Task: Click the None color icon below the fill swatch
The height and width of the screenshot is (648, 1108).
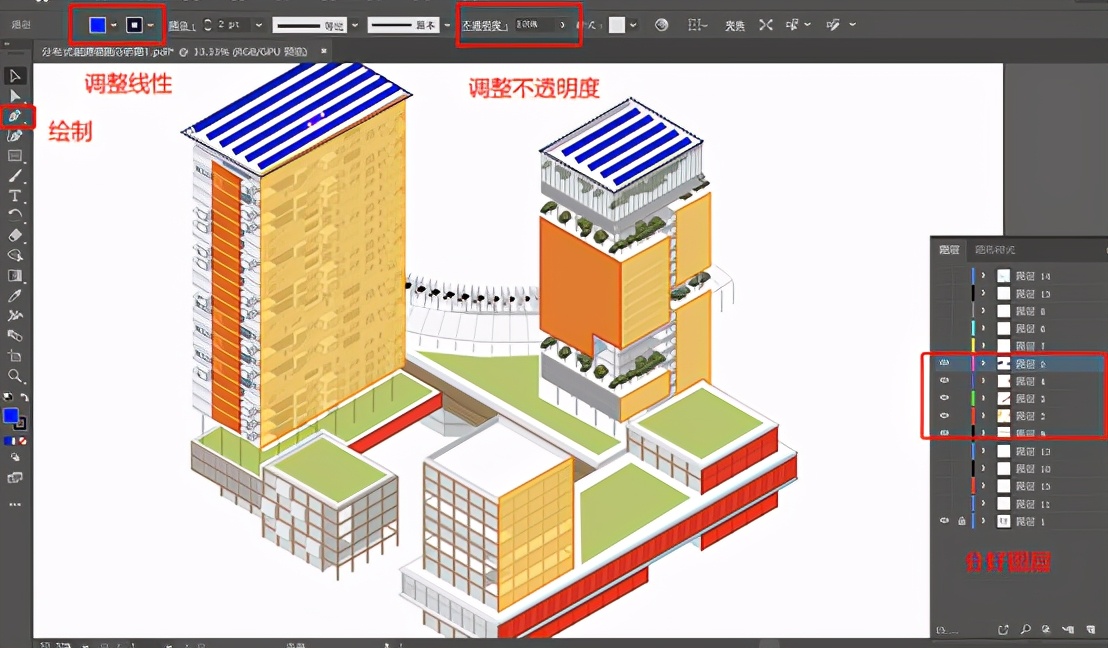Action: click(23, 441)
